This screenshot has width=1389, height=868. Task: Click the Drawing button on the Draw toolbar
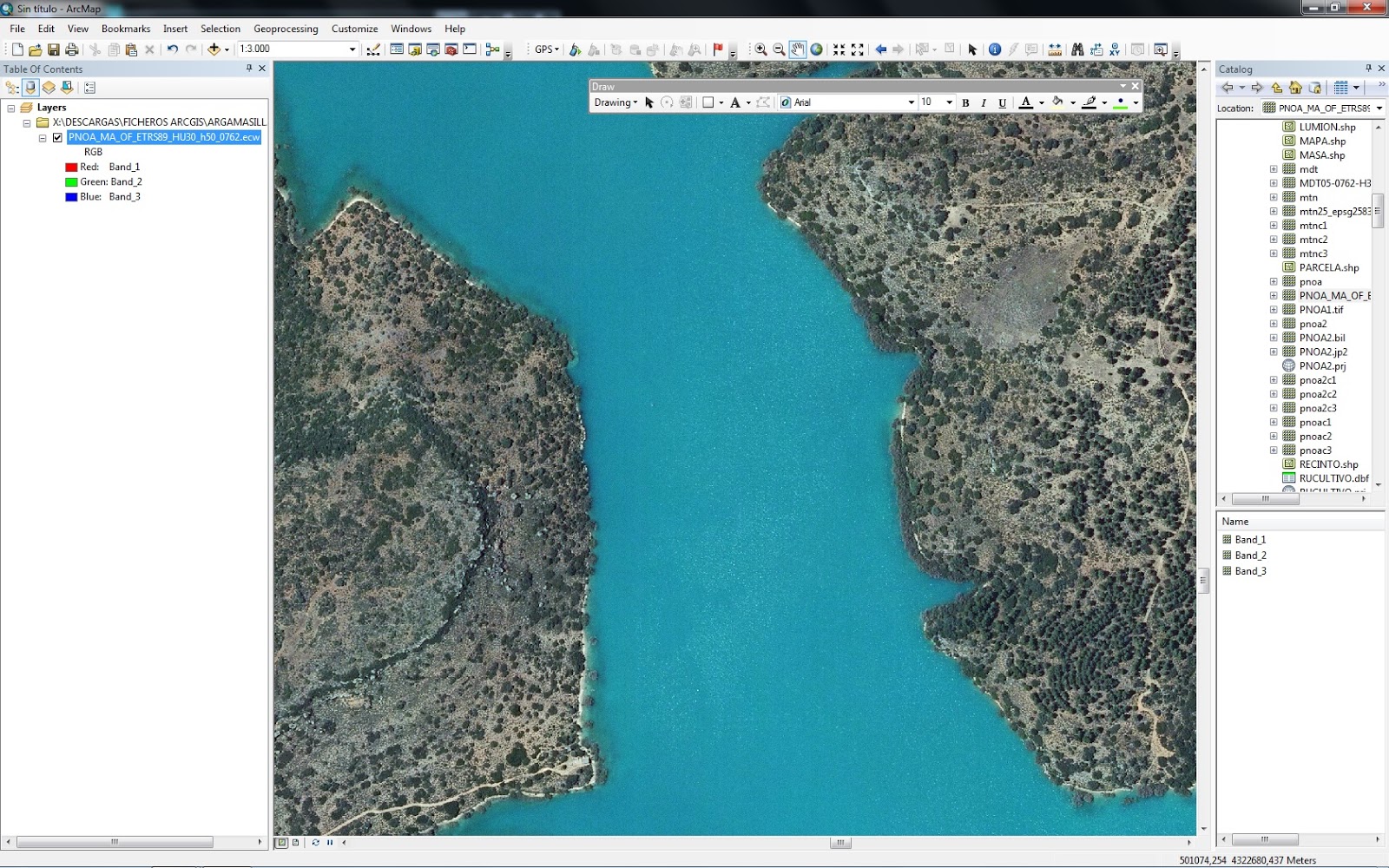[613, 102]
